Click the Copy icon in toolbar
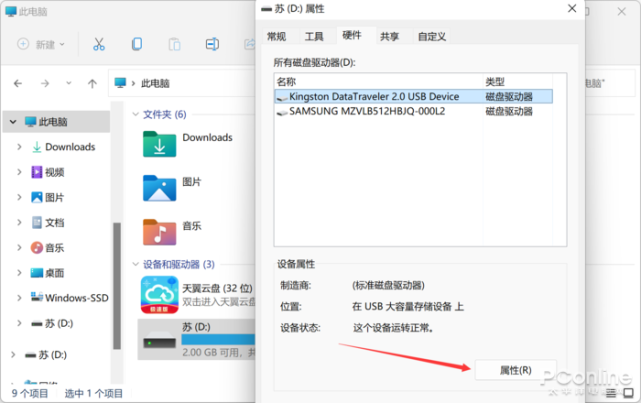Image resolution: width=641 pixels, height=403 pixels. point(137,44)
